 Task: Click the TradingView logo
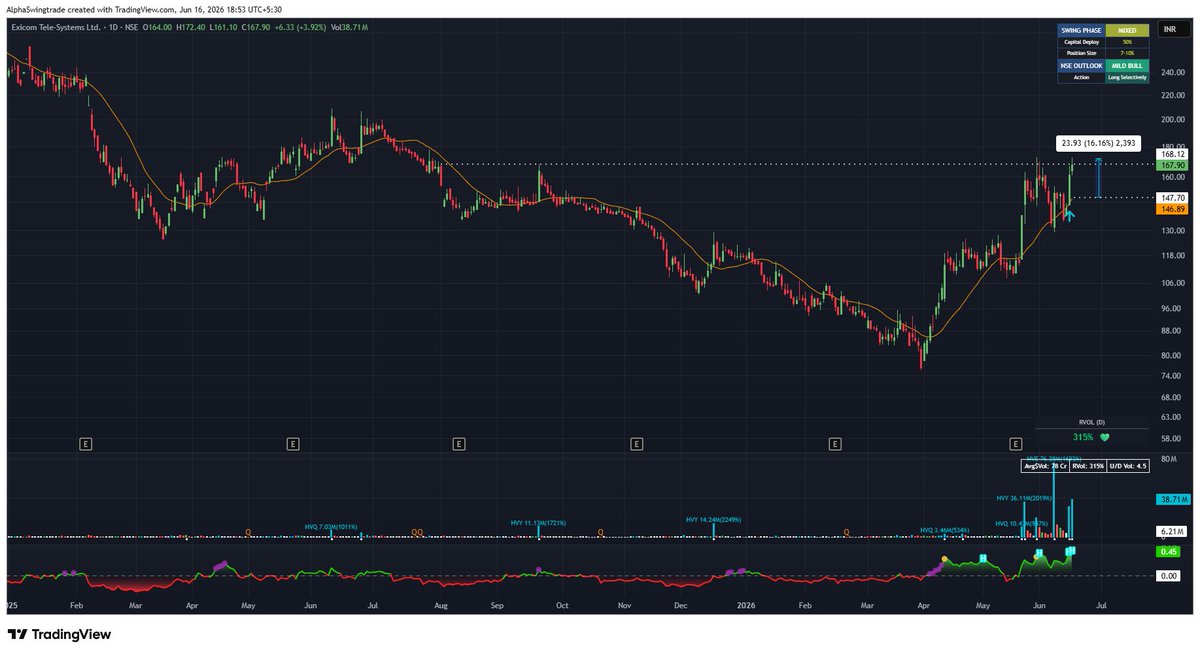tap(60, 634)
